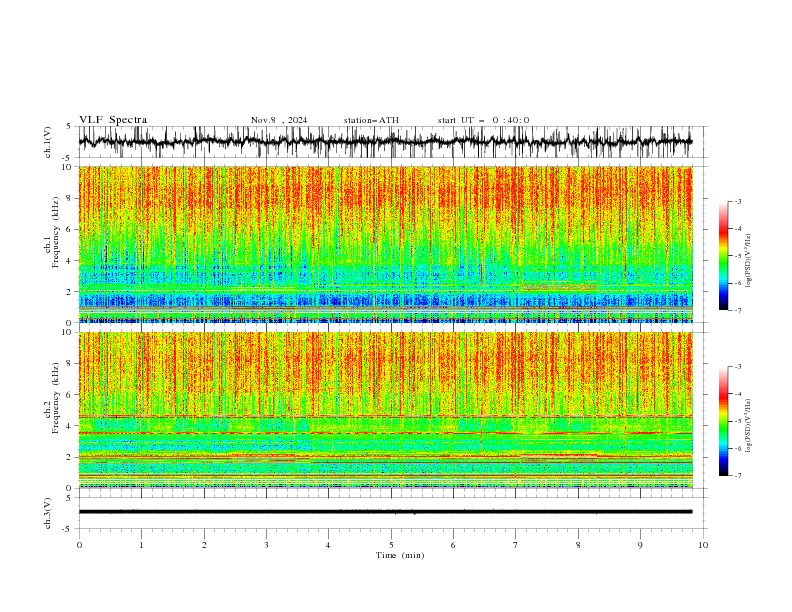The height and width of the screenshot is (612, 792).
Task: Click the time axis tick label "2"
Action: pos(204,545)
